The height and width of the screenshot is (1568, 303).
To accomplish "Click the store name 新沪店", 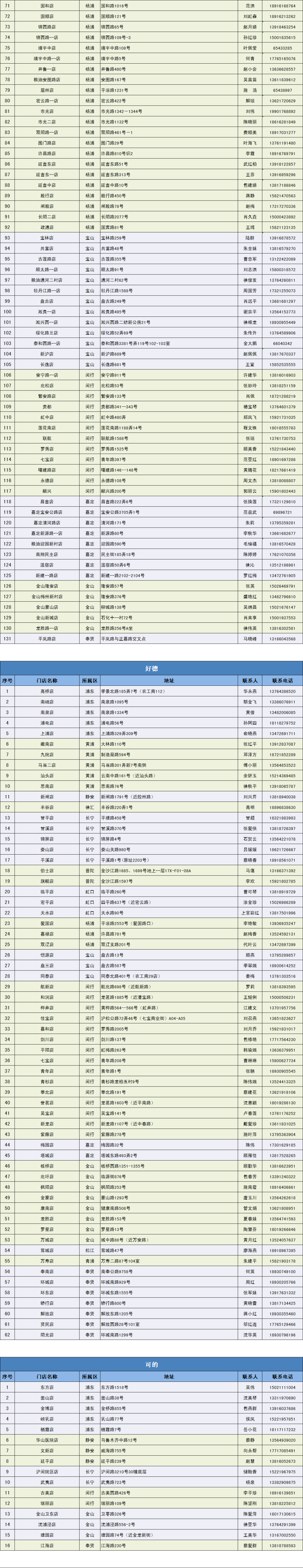I will (47, 354).
